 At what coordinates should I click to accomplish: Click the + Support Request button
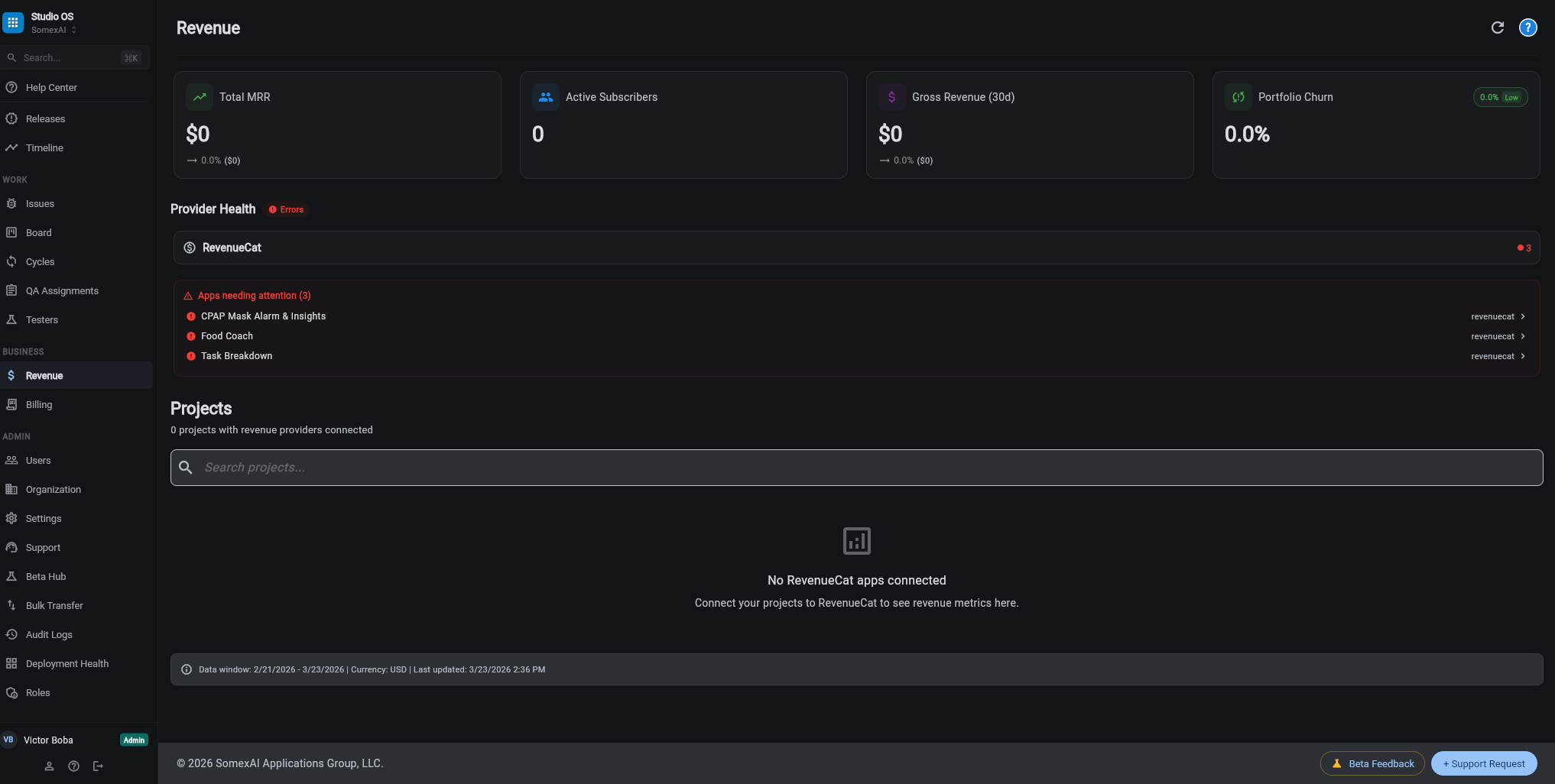1483,763
